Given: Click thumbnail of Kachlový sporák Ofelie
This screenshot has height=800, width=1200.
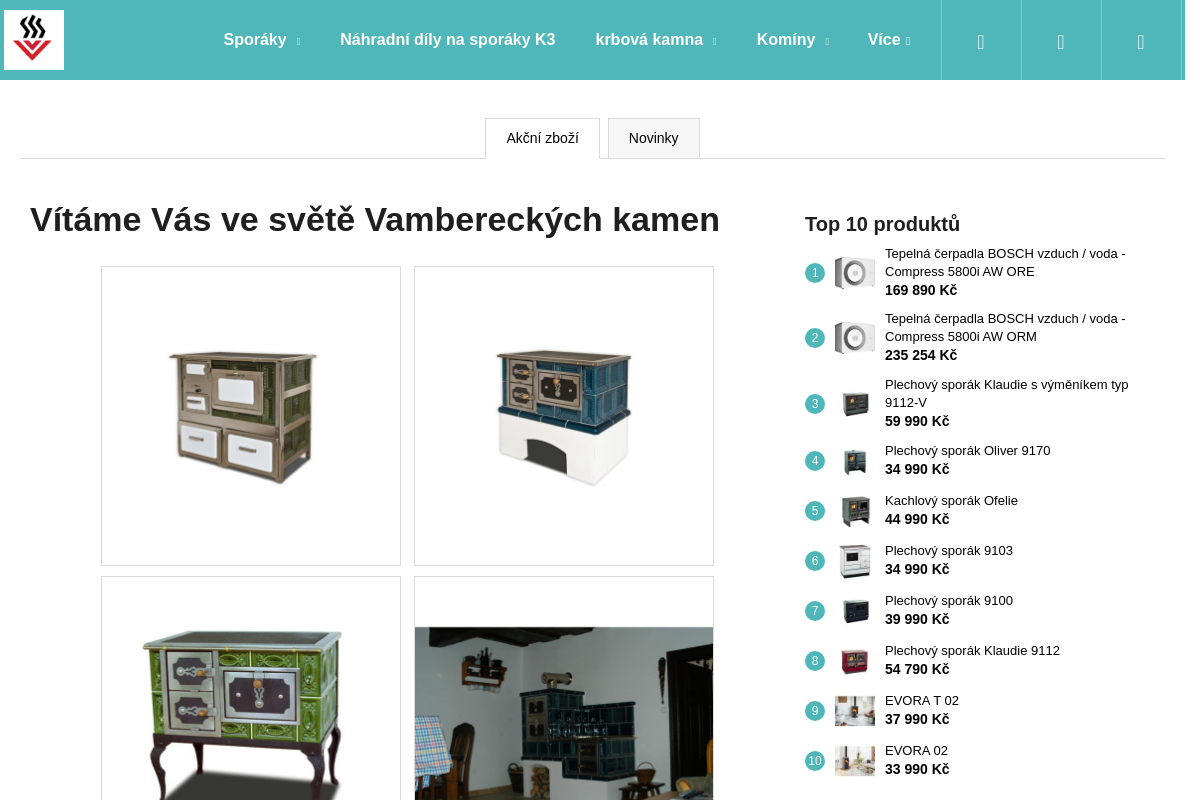Looking at the screenshot, I should 855,511.
